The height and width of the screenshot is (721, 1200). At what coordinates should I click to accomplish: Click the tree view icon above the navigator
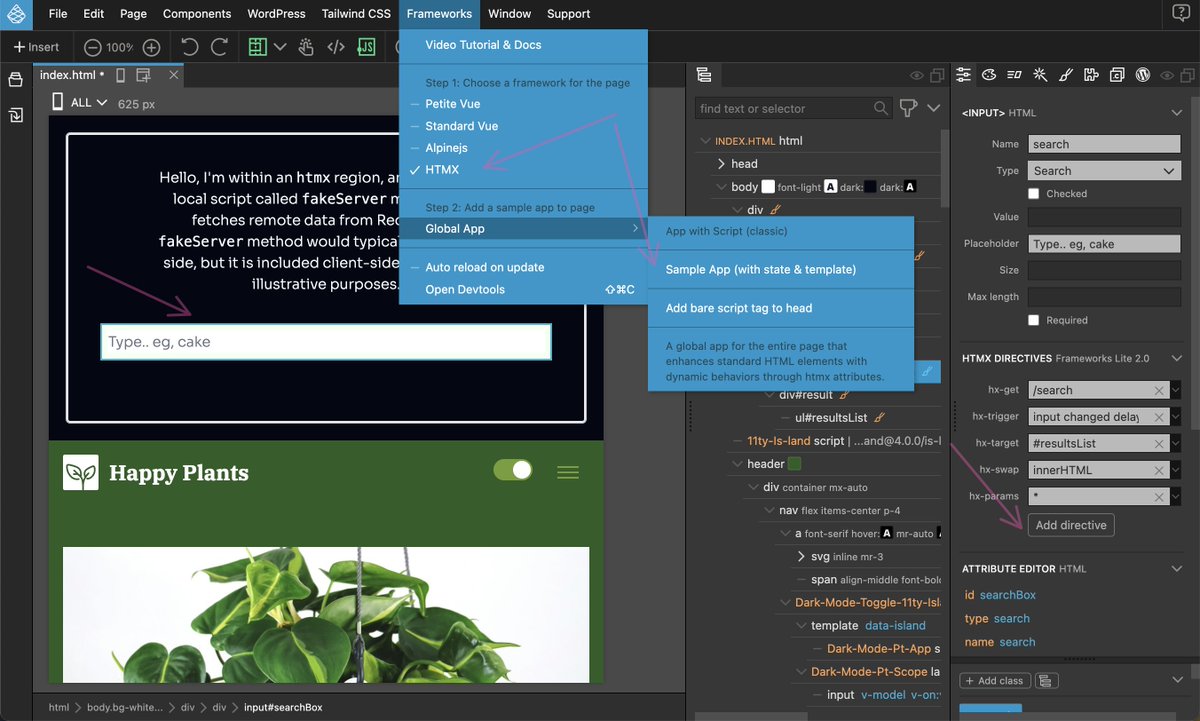[704, 74]
